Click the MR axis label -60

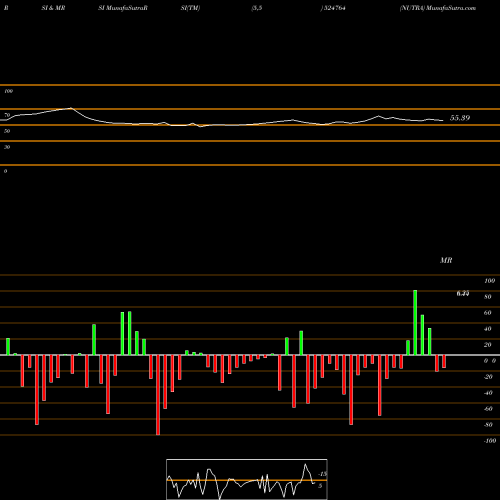(x=488, y=409)
